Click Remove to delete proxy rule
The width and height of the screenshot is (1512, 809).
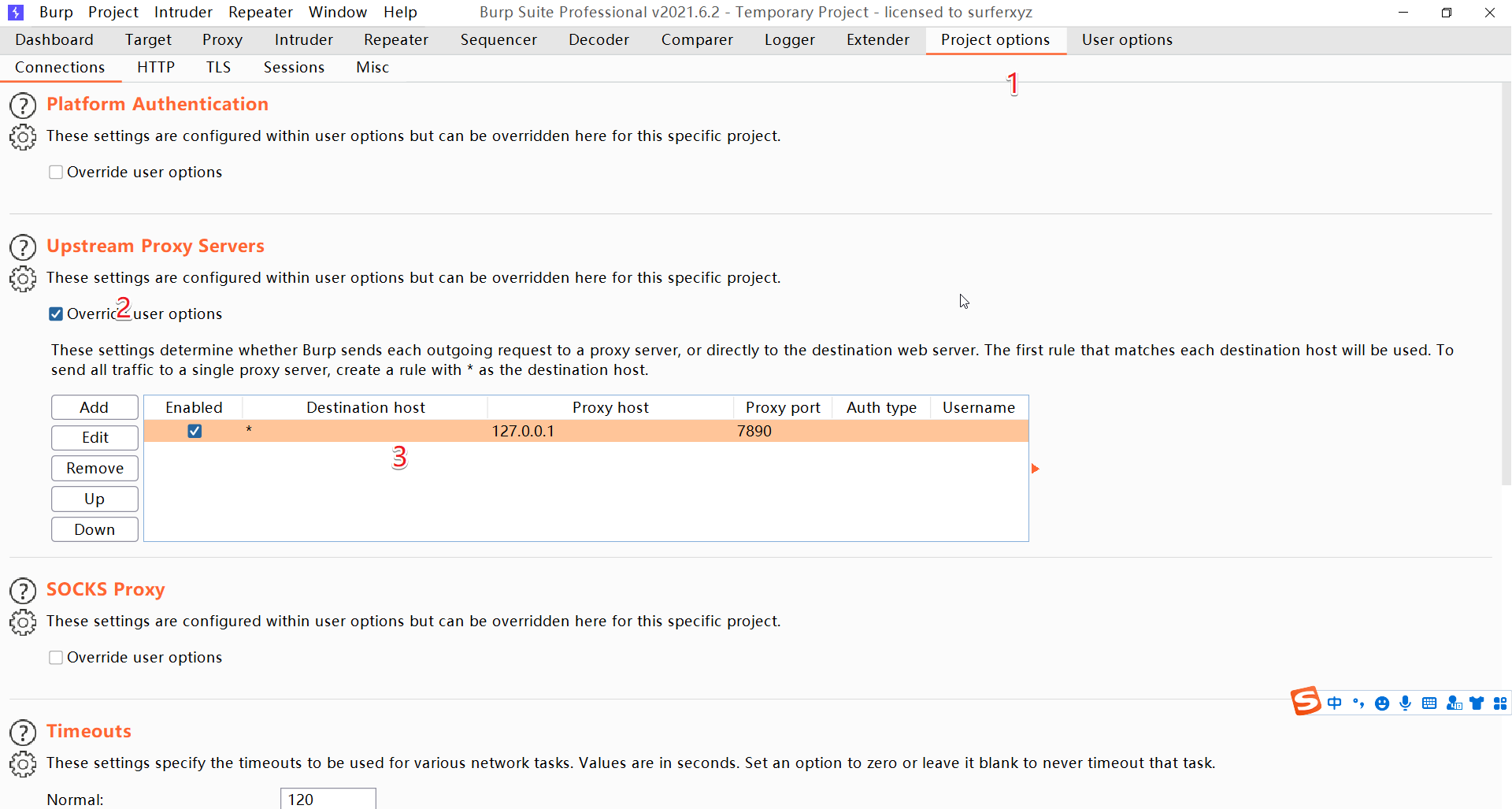click(x=94, y=469)
